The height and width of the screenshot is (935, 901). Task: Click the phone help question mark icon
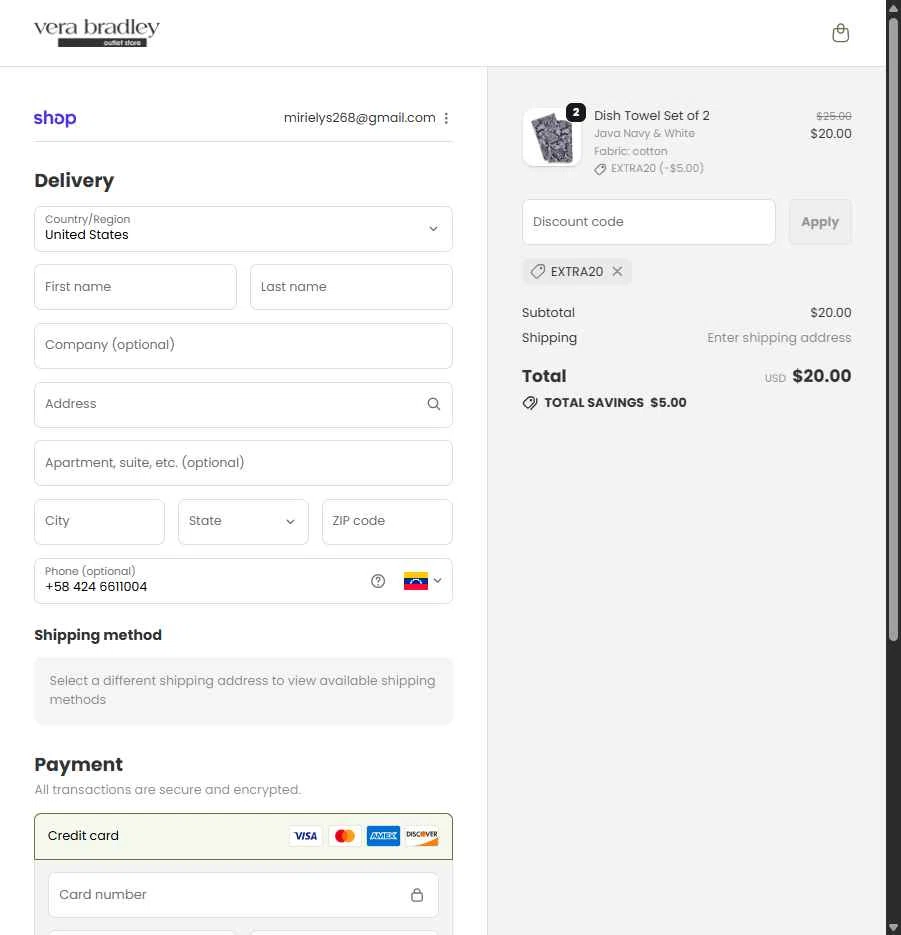(378, 581)
